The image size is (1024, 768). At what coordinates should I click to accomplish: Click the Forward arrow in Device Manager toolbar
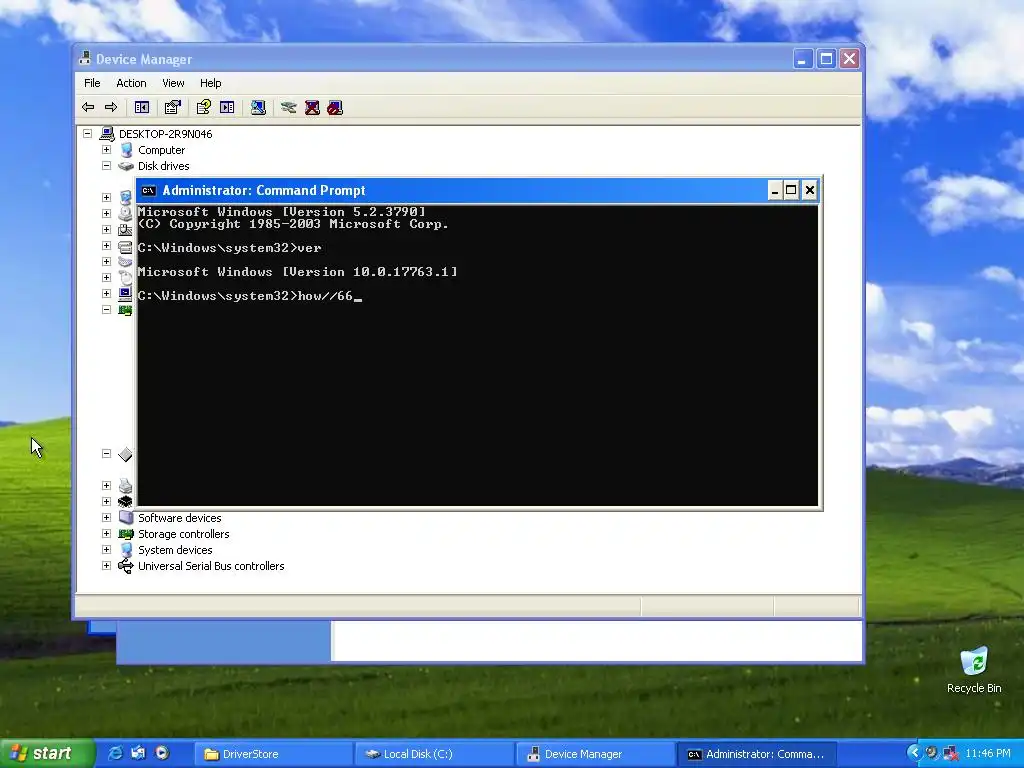click(x=111, y=108)
